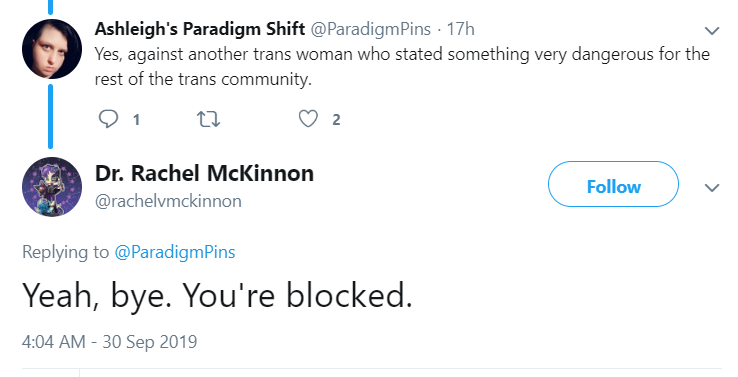The width and height of the screenshot is (738, 377).
Task: Open the 17h timestamp link
Action: tap(460, 29)
